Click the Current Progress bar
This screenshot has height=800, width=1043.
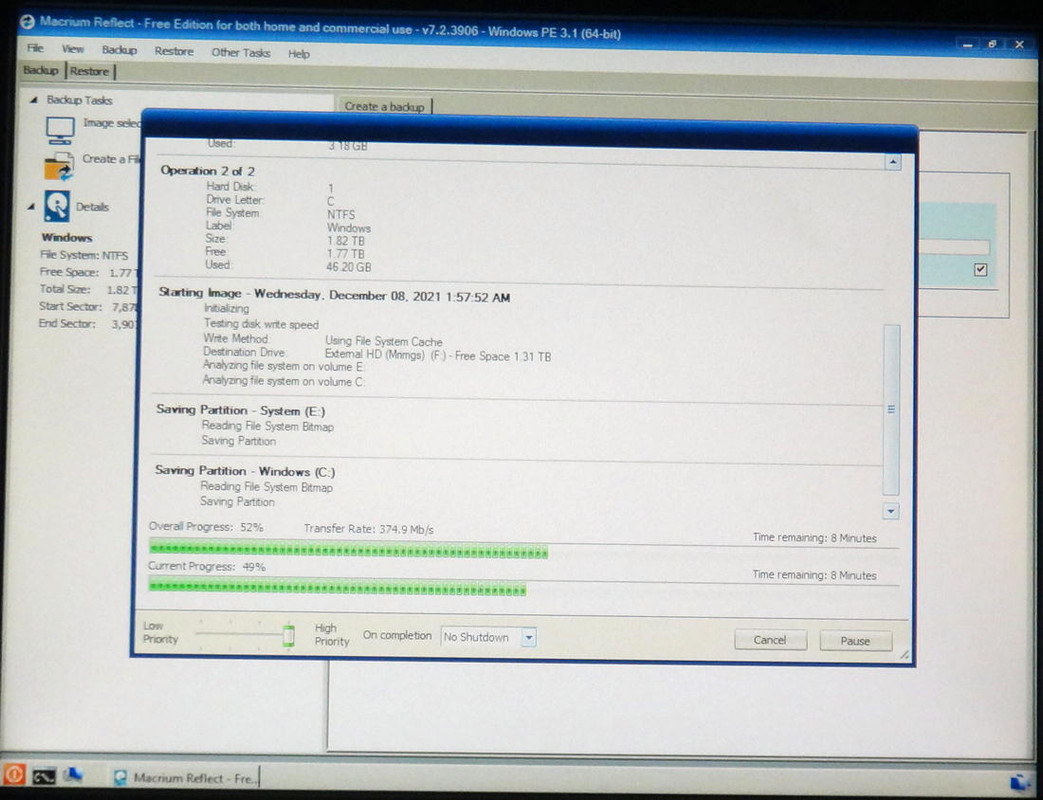tap(523, 589)
